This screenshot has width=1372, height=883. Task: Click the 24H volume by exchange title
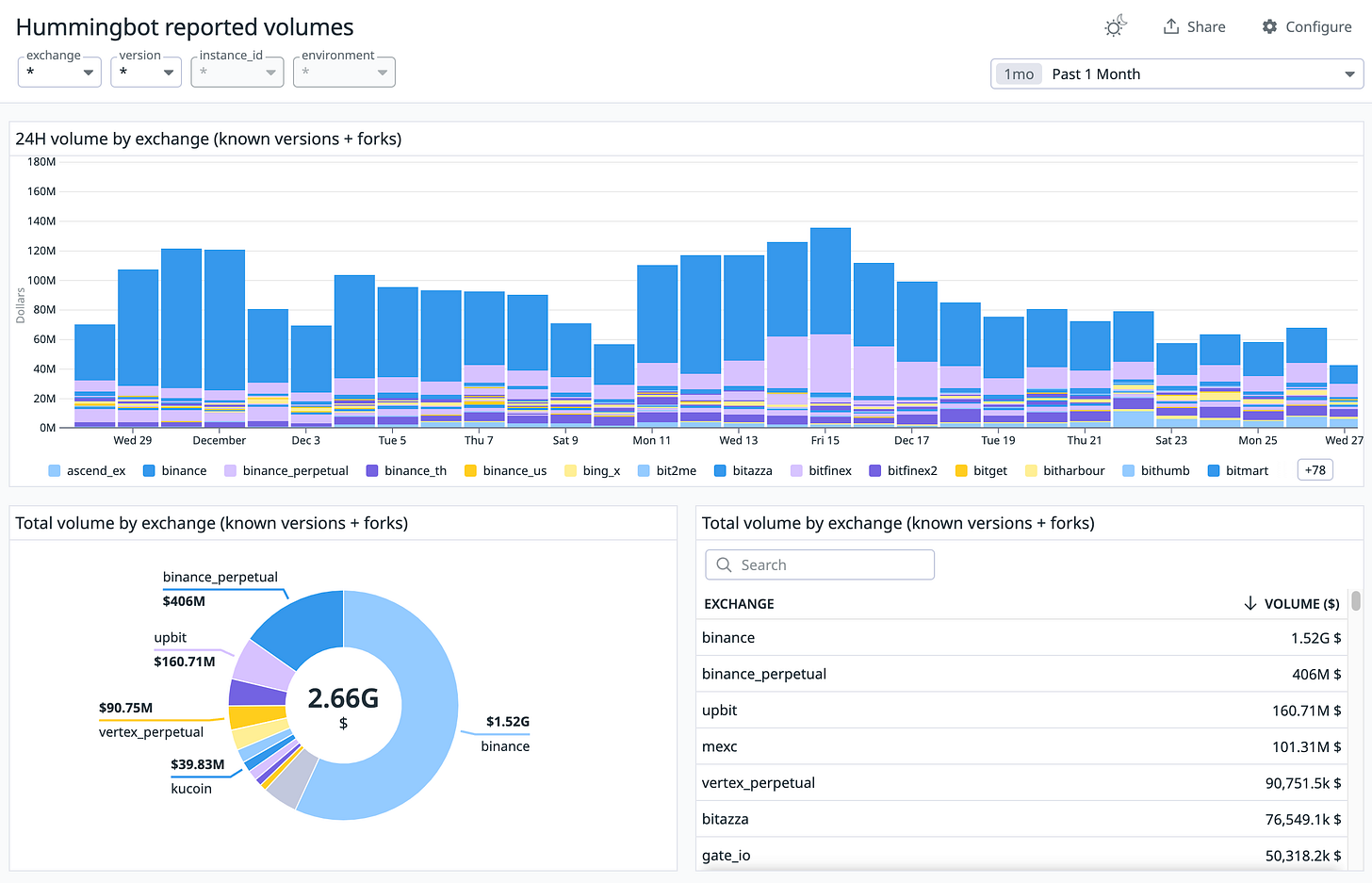click(208, 139)
